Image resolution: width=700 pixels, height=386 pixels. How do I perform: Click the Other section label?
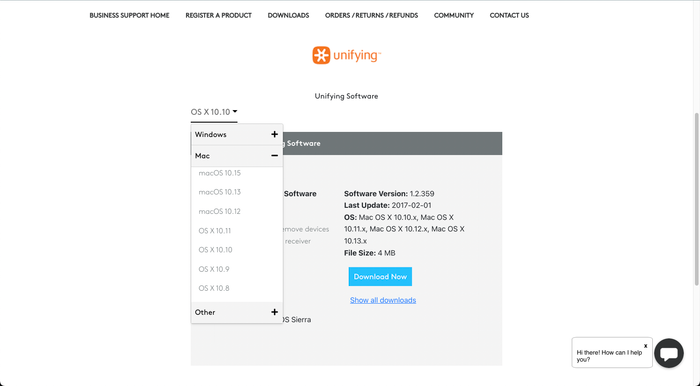click(x=205, y=312)
